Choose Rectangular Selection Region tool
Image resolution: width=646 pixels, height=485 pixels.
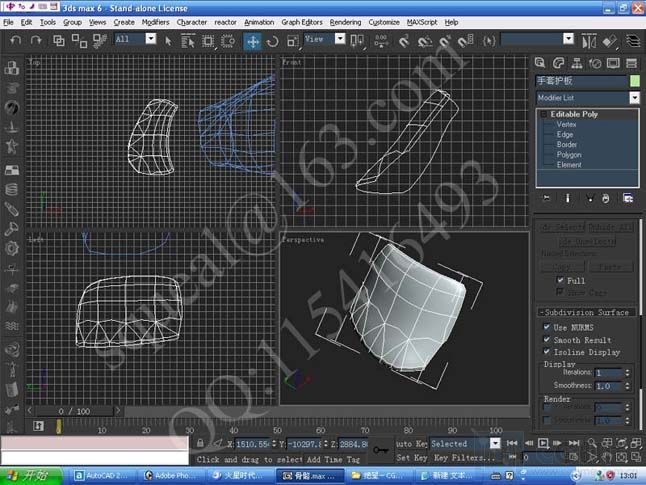(x=208, y=41)
